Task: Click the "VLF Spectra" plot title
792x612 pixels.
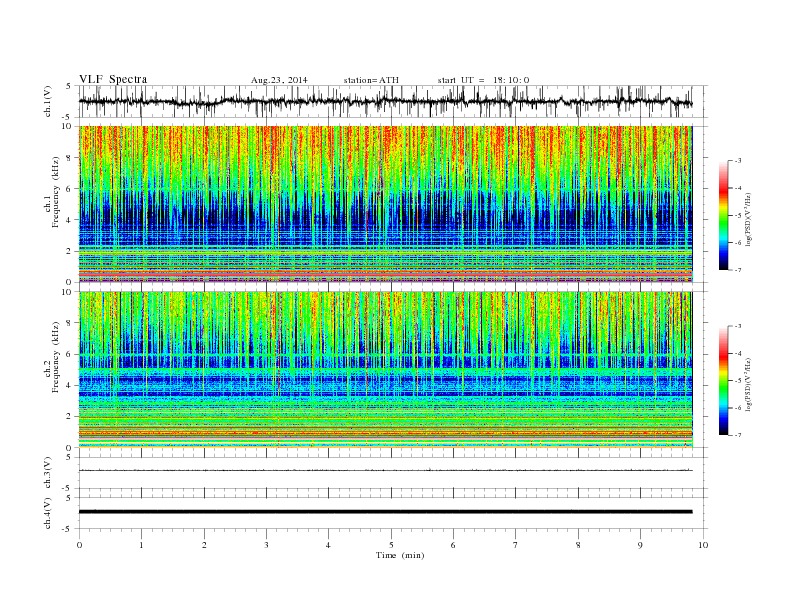Action: point(113,79)
